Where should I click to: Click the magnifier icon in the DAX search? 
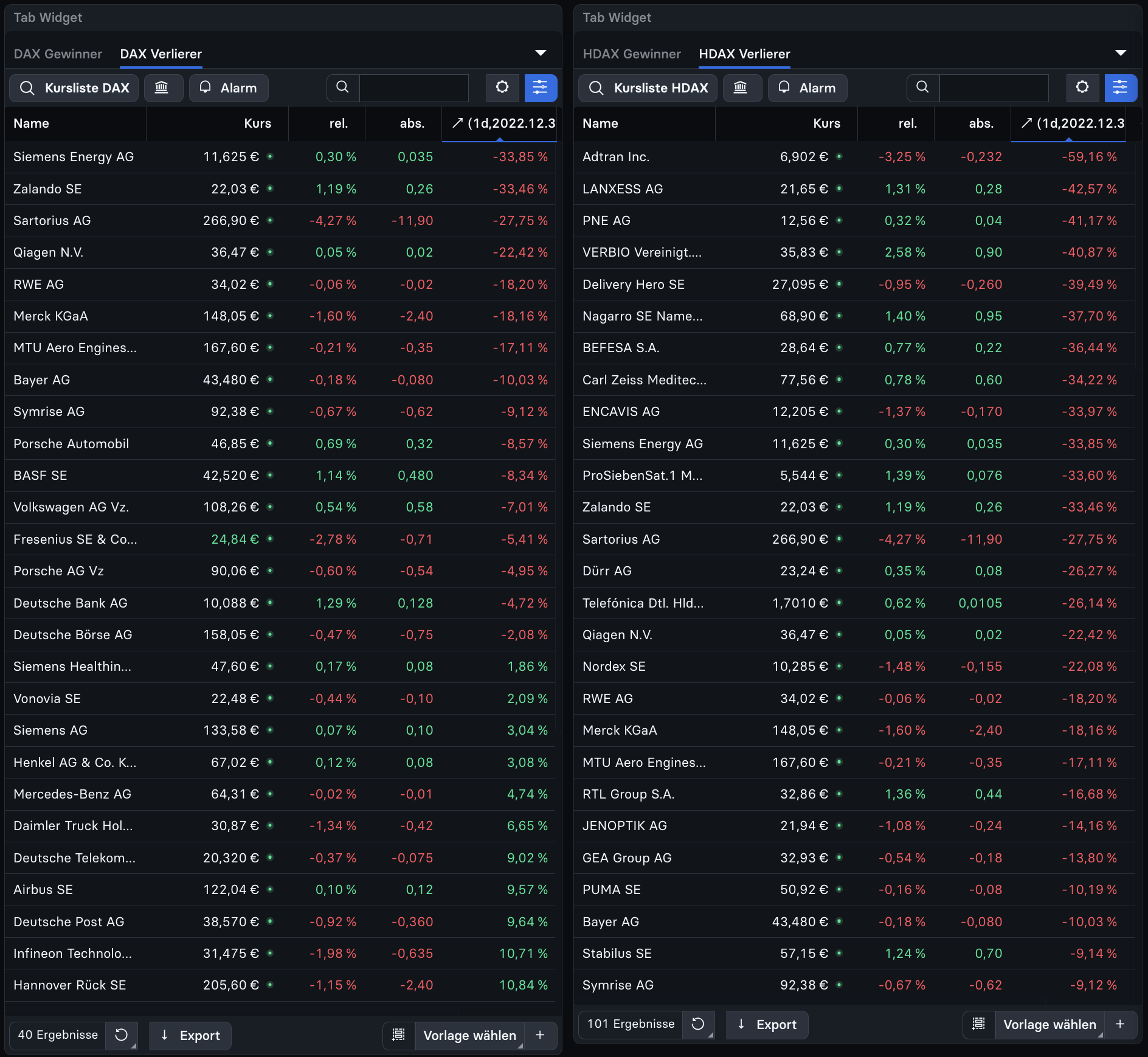[x=343, y=88]
